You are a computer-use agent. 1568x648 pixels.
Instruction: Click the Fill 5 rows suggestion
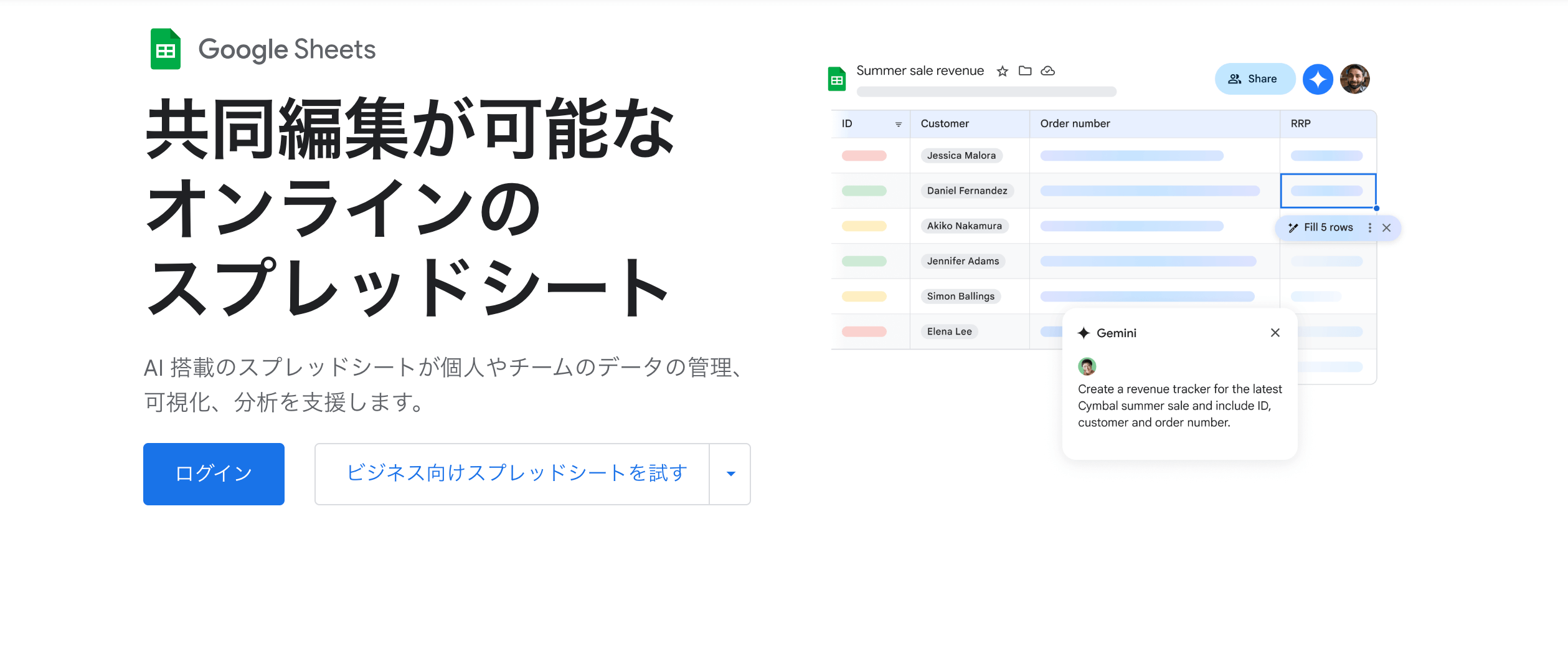point(1328,227)
